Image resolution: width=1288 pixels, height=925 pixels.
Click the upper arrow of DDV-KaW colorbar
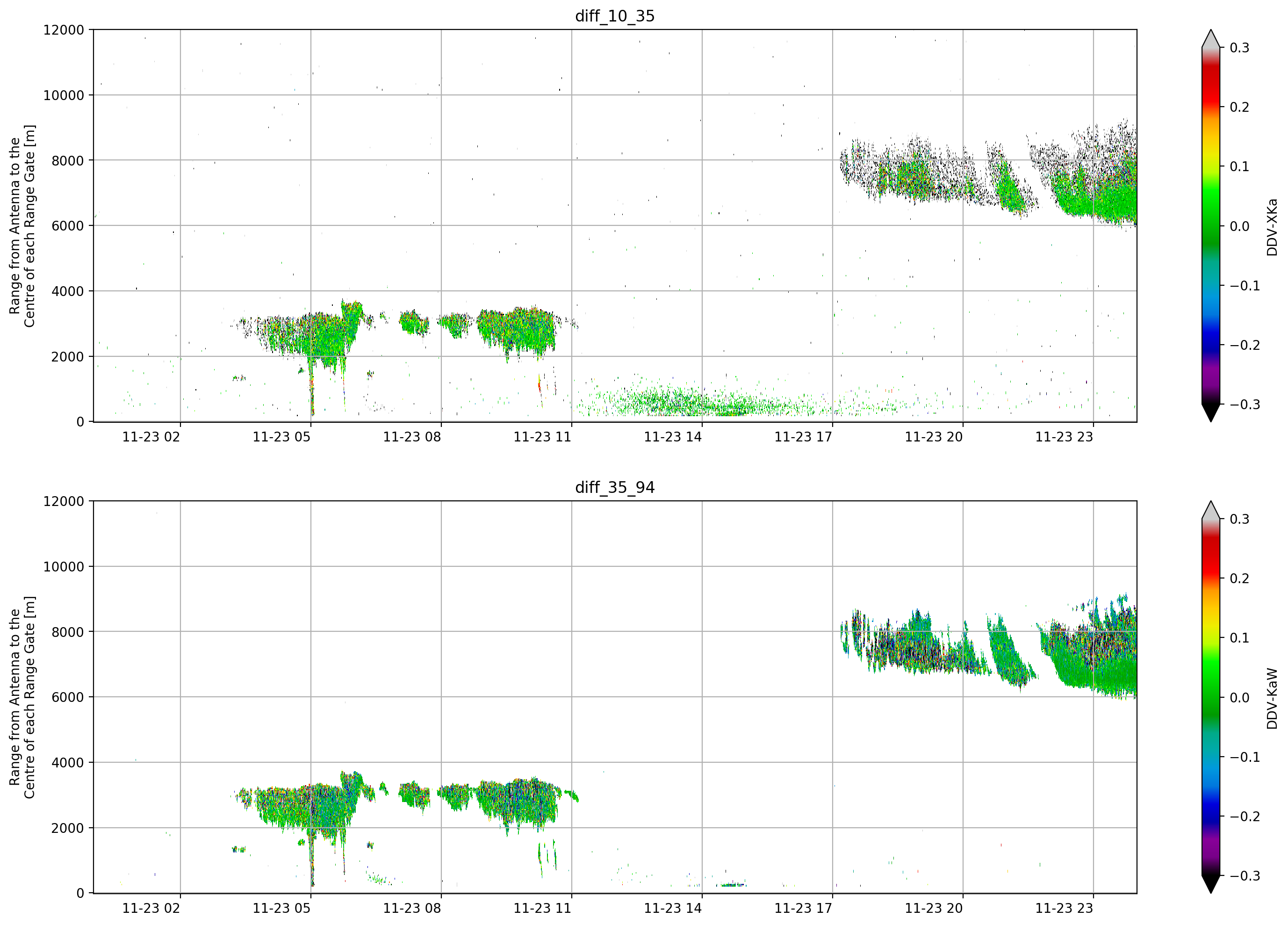click(x=1211, y=510)
